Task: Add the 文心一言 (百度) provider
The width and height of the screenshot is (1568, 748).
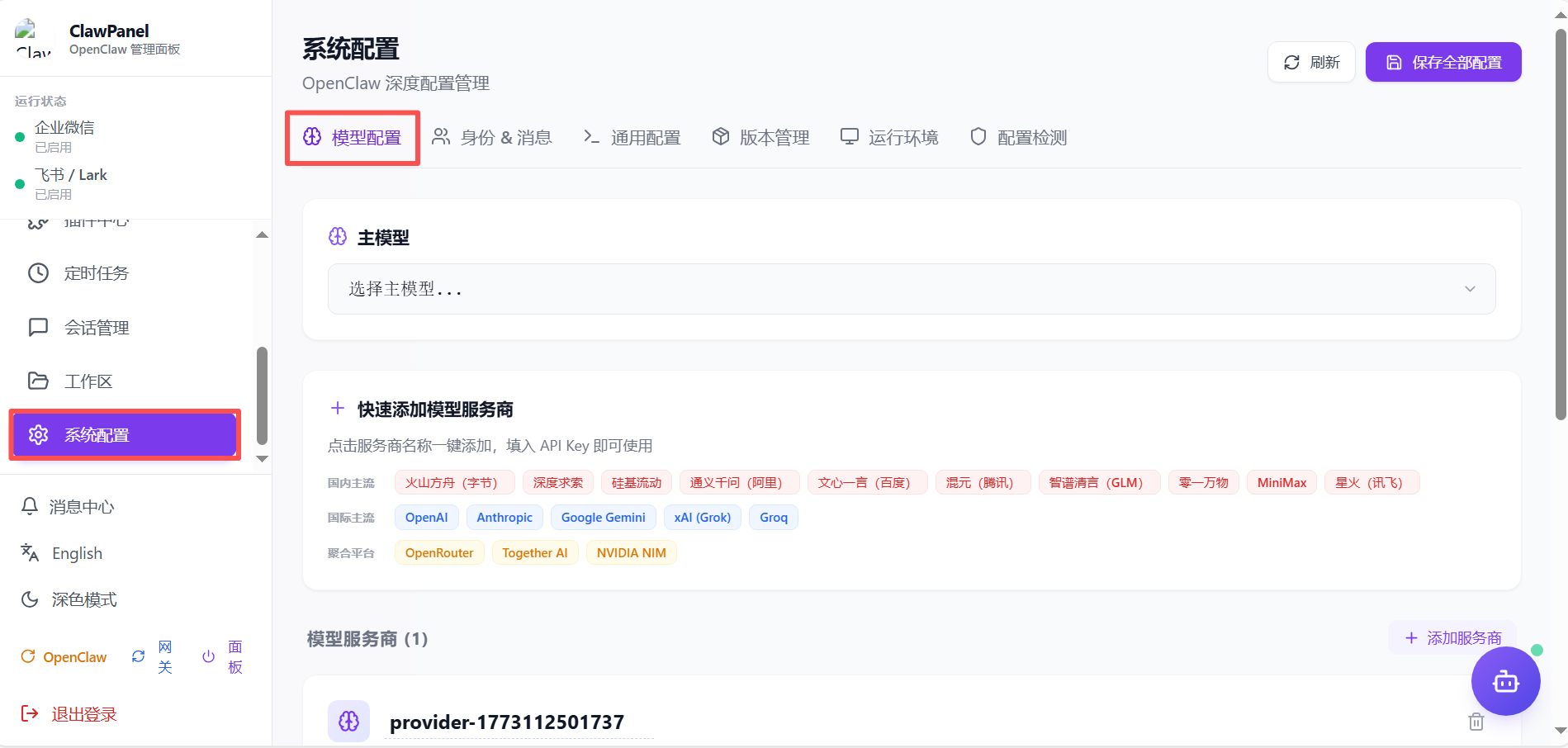Action: [868, 483]
